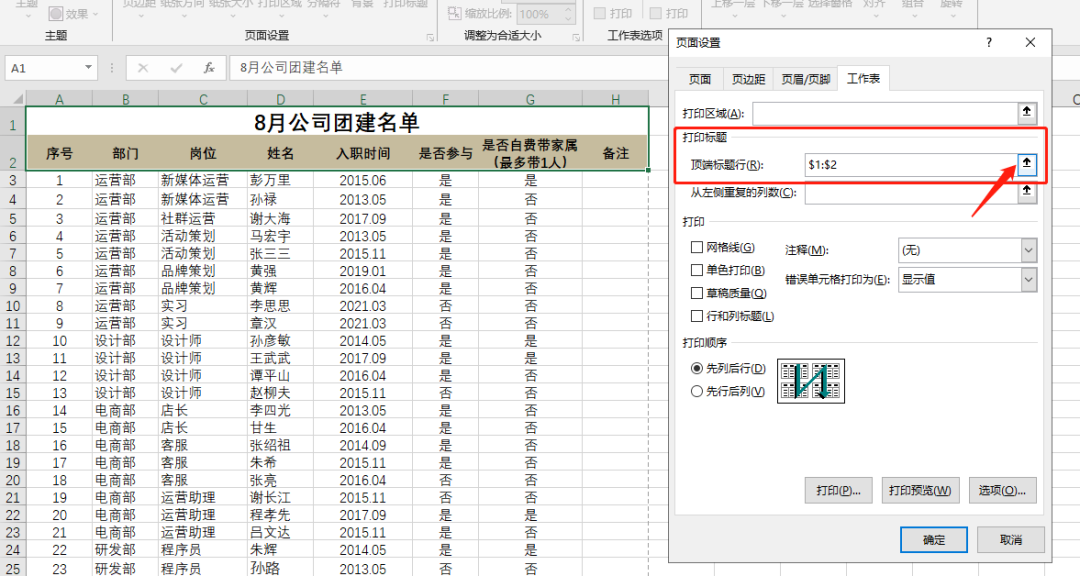Click row header 16
The height and width of the screenshot is (576, 1080).
(13, 411)
